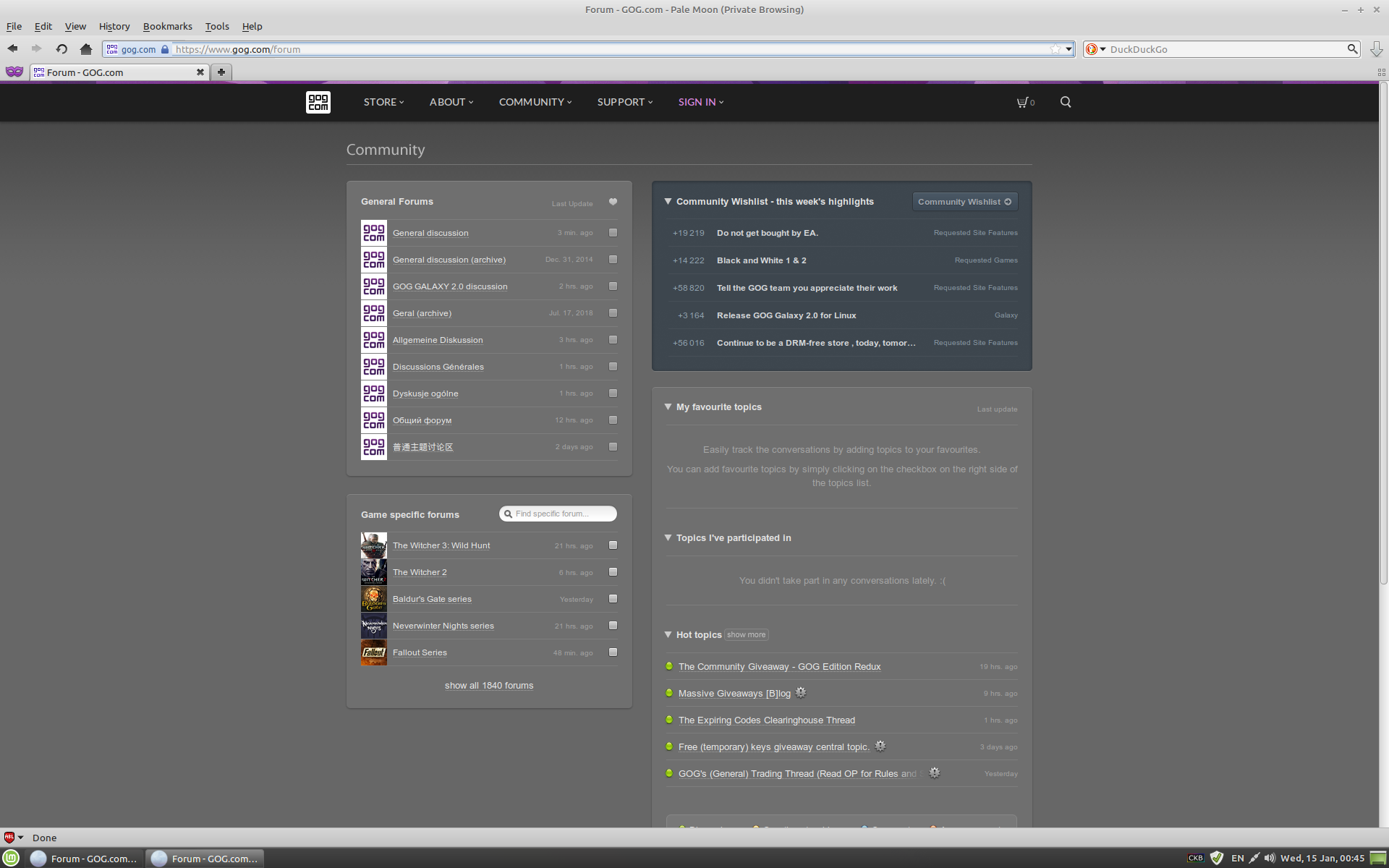
Task: Open the Edit menu
Action: 43,26
